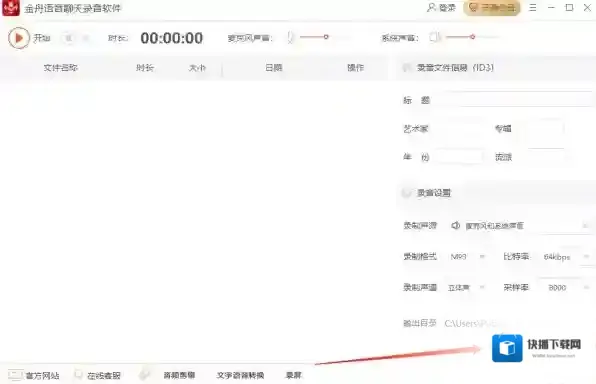Open the 比特率 64kbps dropdown
596x384 pixels.
(566, 257)
